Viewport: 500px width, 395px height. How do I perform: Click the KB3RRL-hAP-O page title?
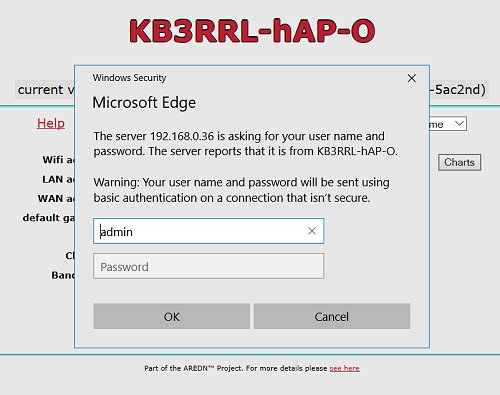click(x=252, y=31)
